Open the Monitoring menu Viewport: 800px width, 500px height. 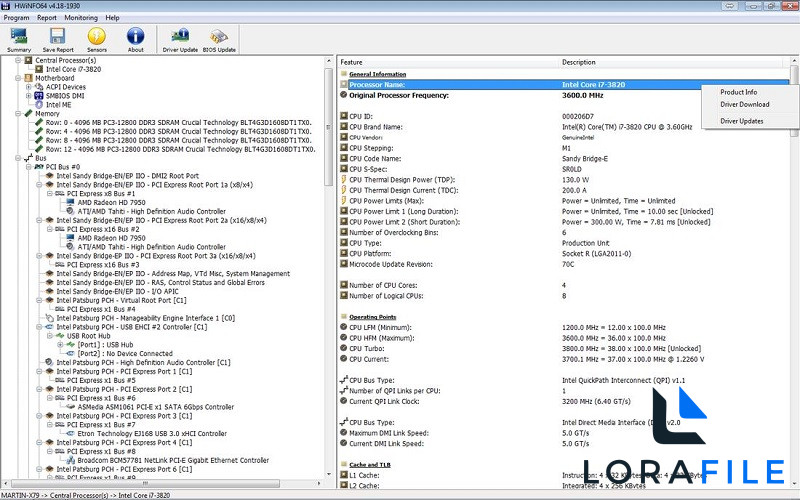[x=81, y=17]
